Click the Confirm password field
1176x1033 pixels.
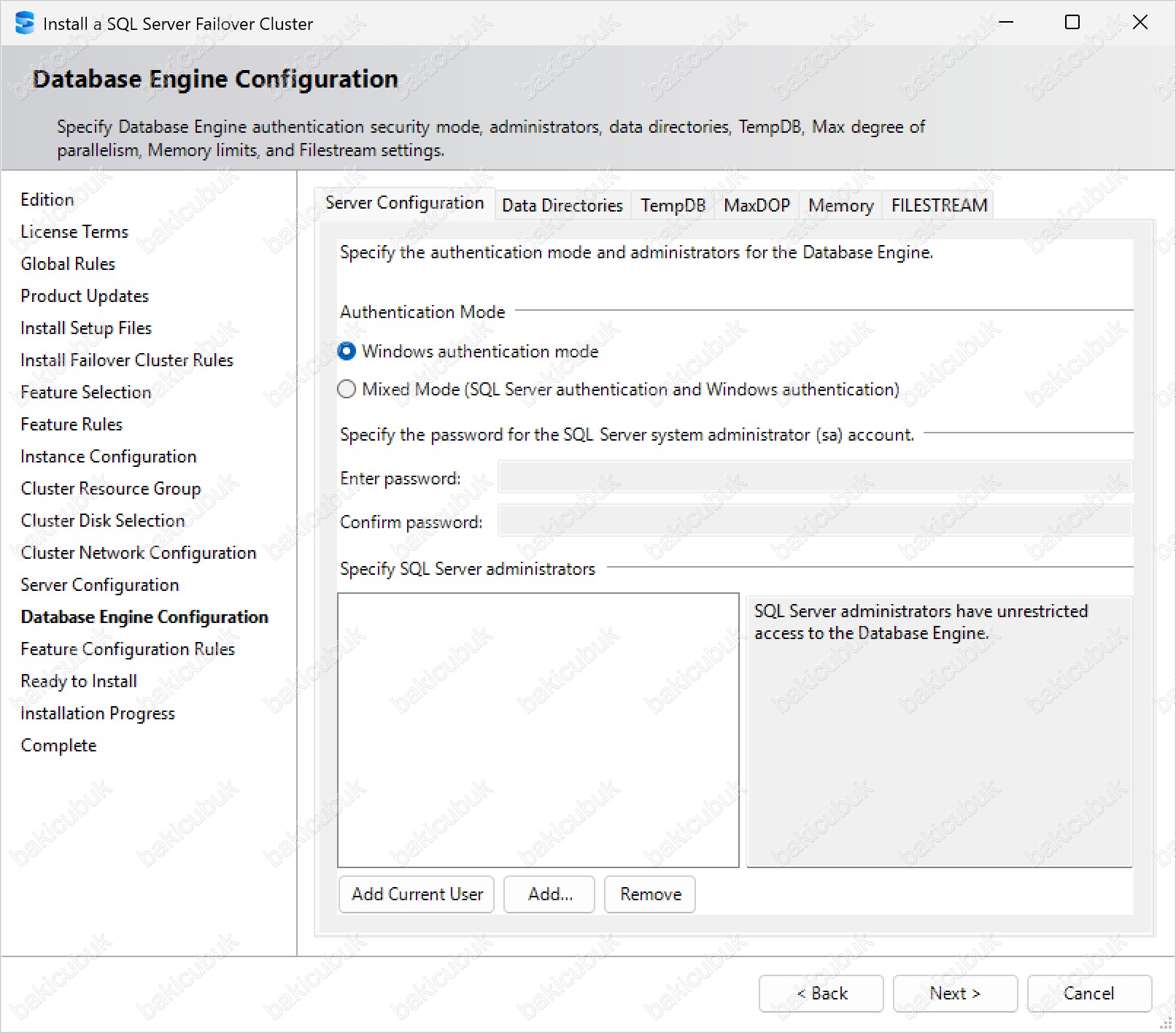pyautogui.click(x=814, y=522)
